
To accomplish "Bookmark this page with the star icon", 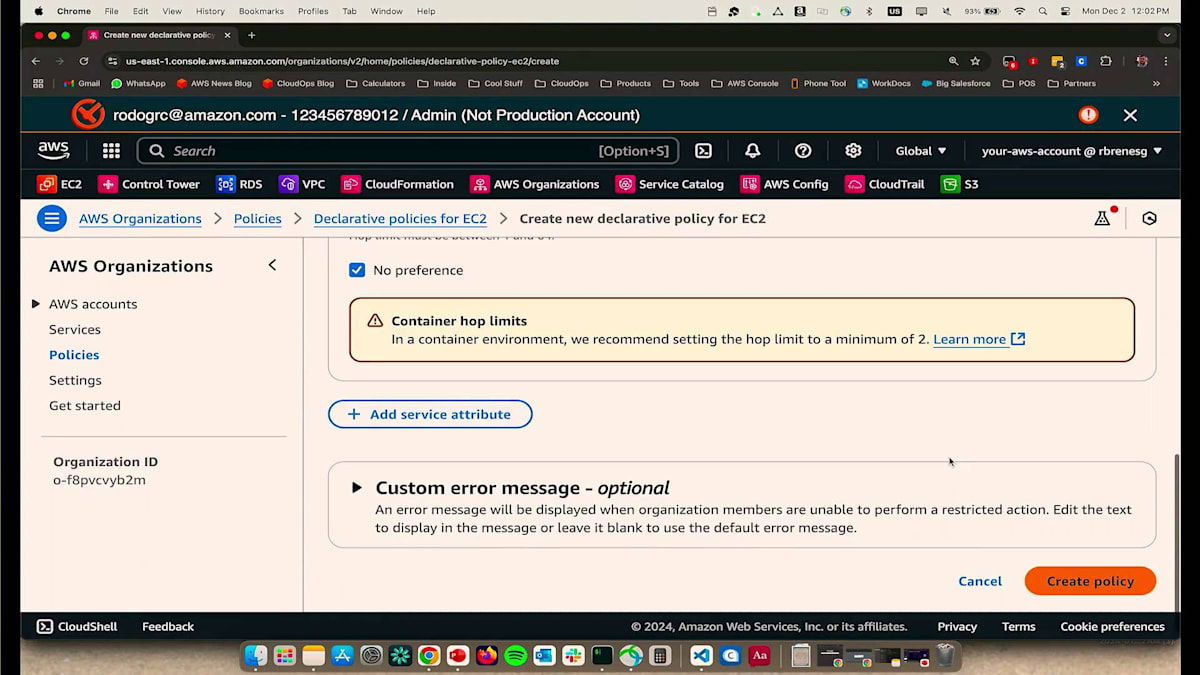I will 975,61.
